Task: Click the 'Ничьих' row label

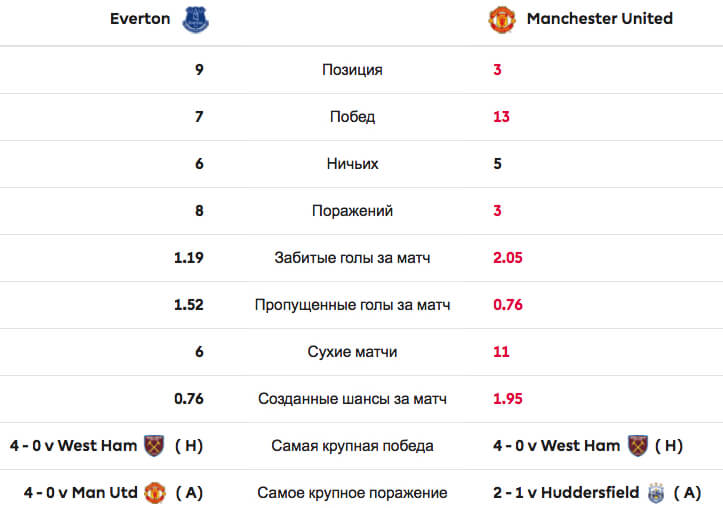Action: point(352,164)
